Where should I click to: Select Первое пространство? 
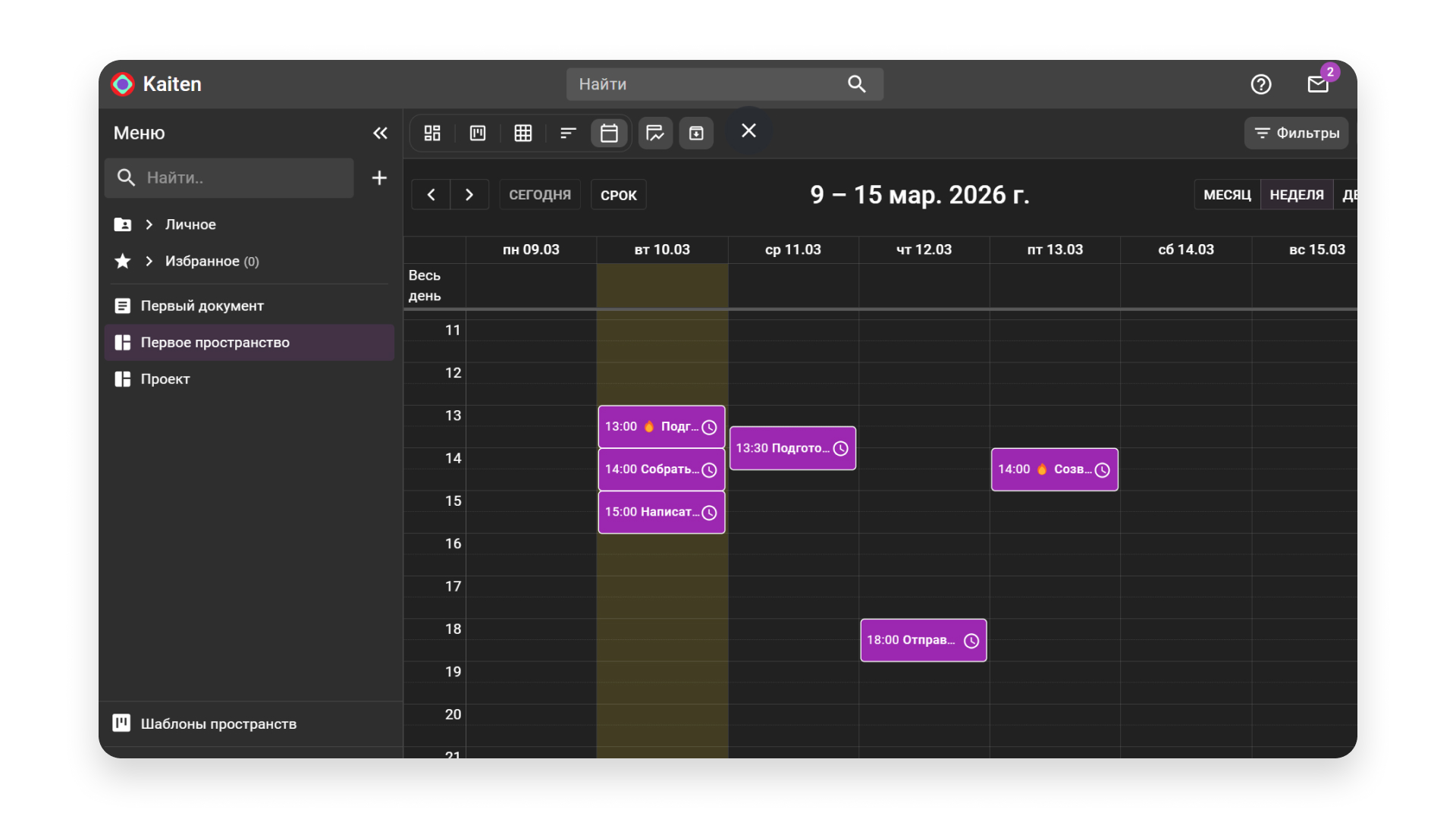(249, 342)
